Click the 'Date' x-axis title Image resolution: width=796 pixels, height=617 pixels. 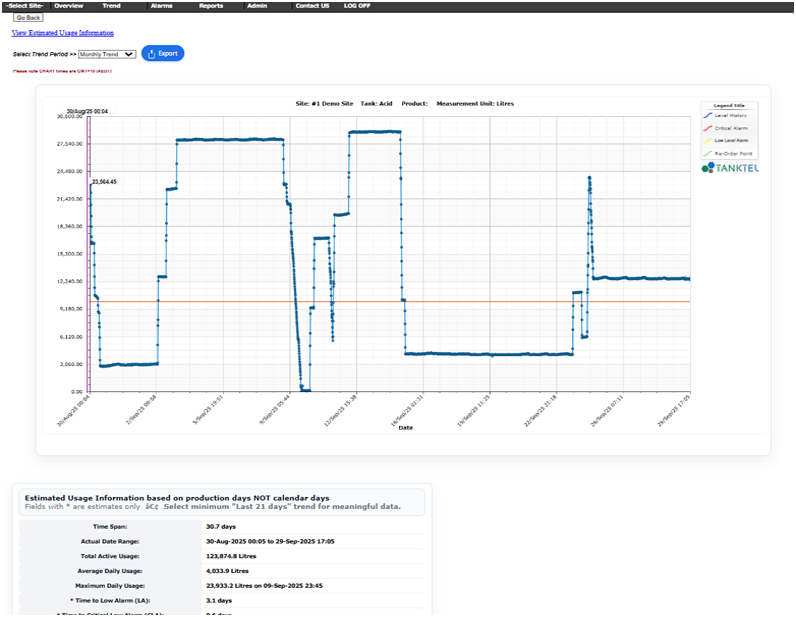point(406,428)
